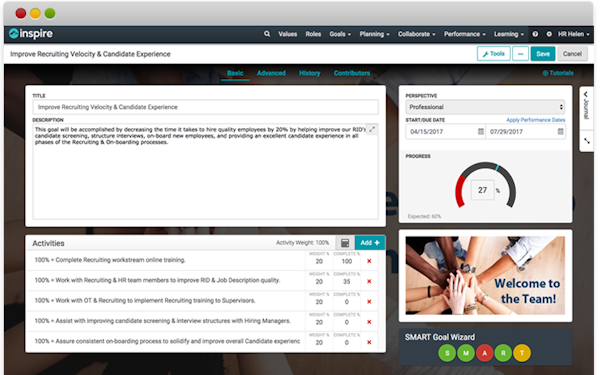600x375 pixels.
Task: Open the settings gear icon in navbar
Action: pyautogui.click(x=549, y=34)
